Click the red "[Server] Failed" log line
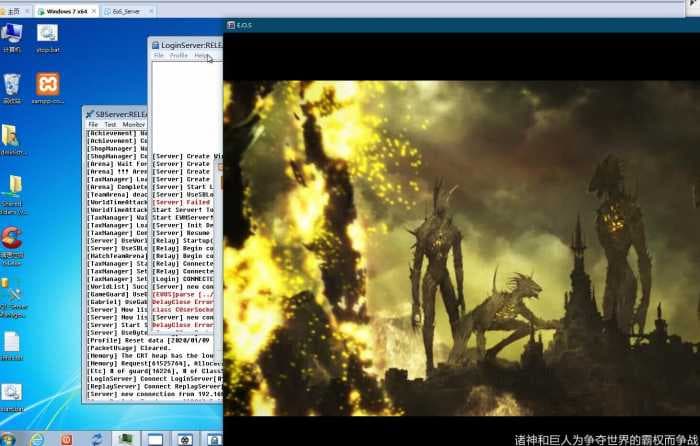This screenshot has width=700, height=446. [x=181, y=202]
